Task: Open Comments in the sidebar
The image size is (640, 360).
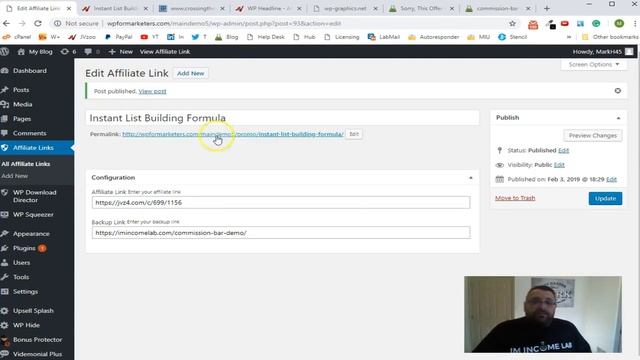Action: [x=29, y=133]
